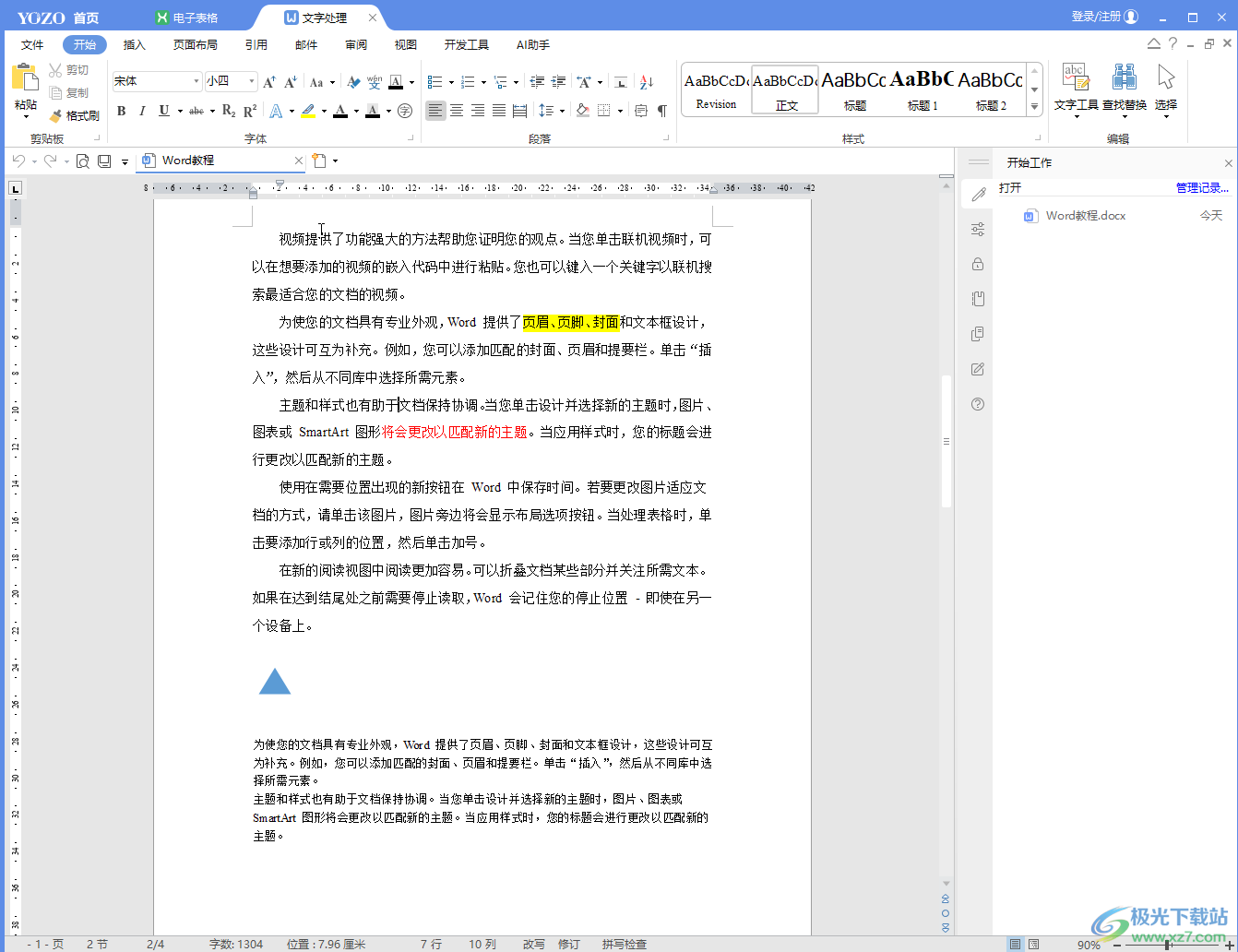Toggle align right paragraph button
The height and width of the screenshot is (952, 1238).
tap(478, 111)
